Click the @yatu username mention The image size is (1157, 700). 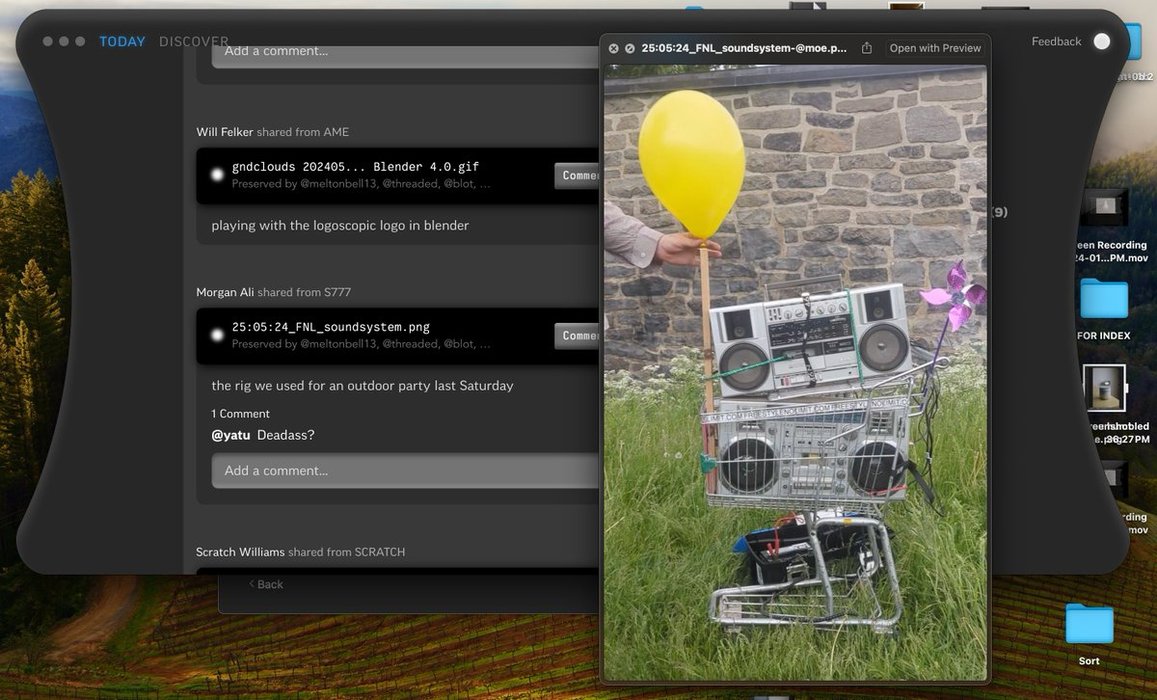click(x=231, y=435)
